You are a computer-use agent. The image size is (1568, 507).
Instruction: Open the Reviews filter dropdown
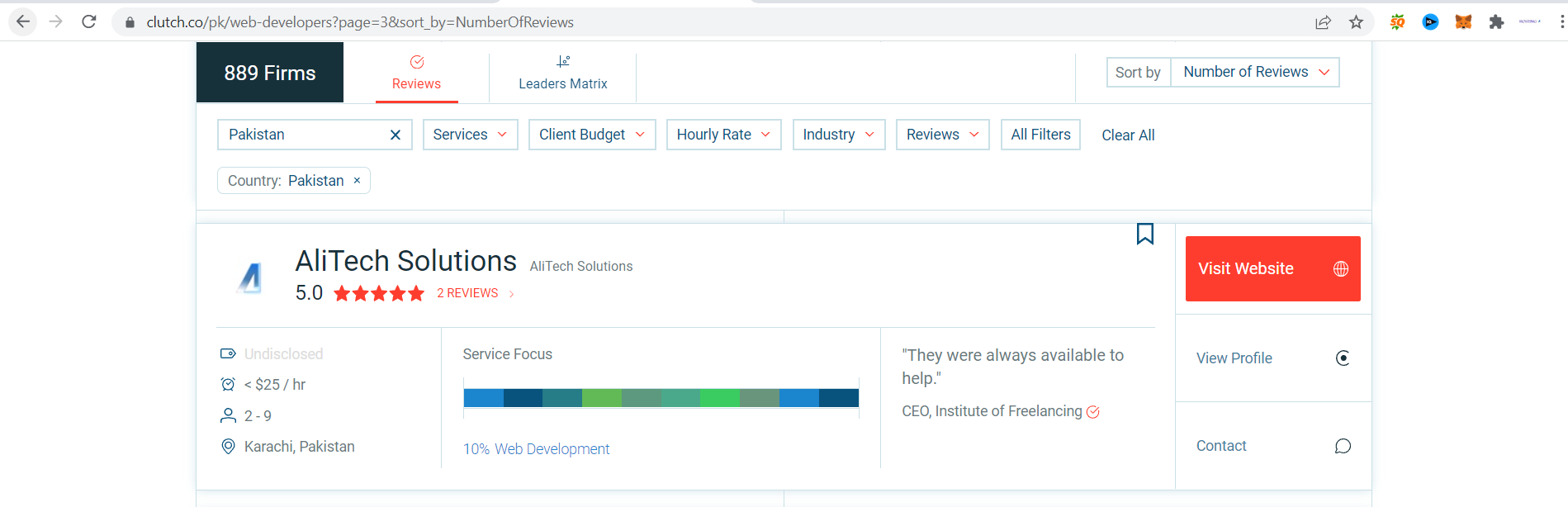[x=942, y=135]
